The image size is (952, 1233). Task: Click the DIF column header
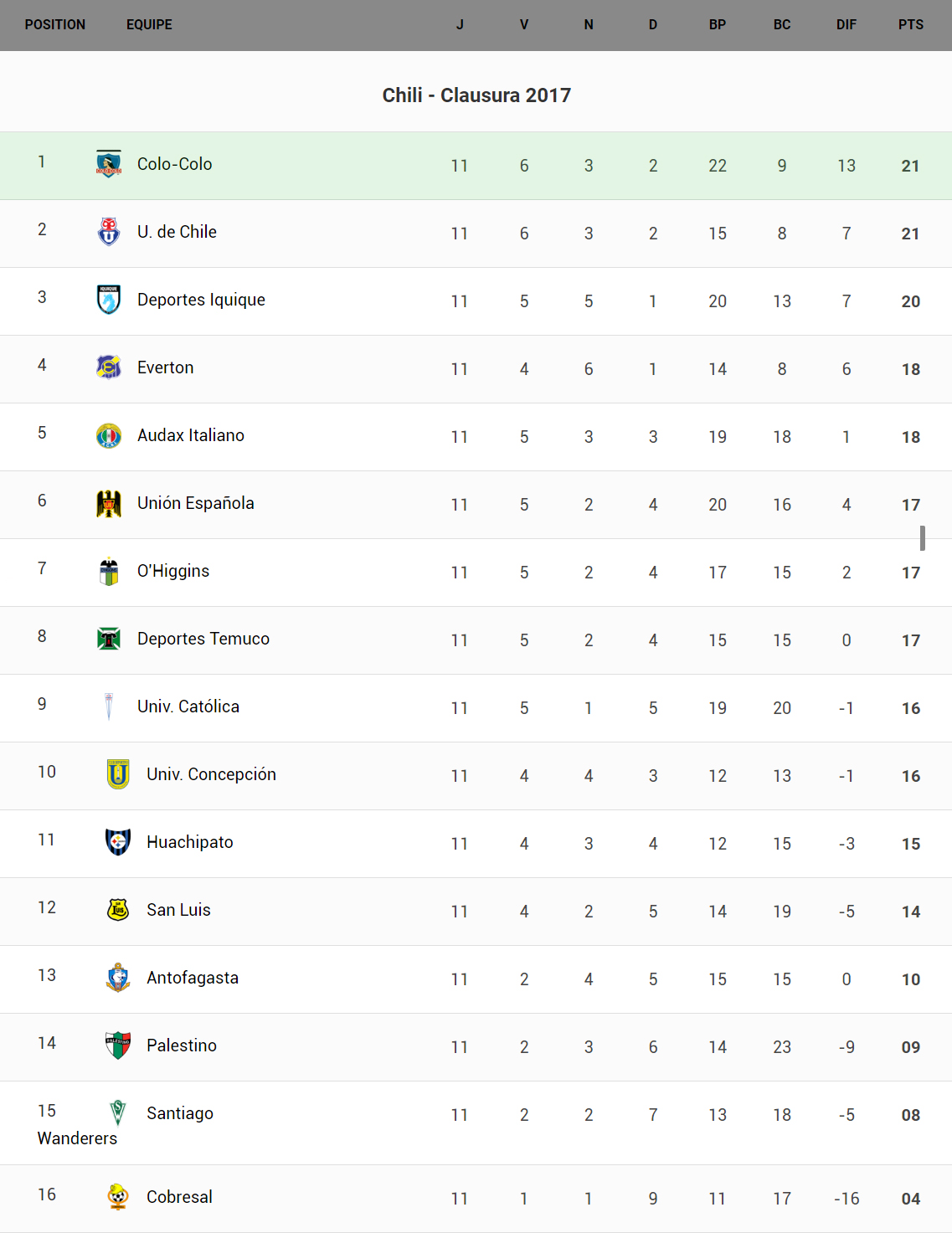click(846, 25)
